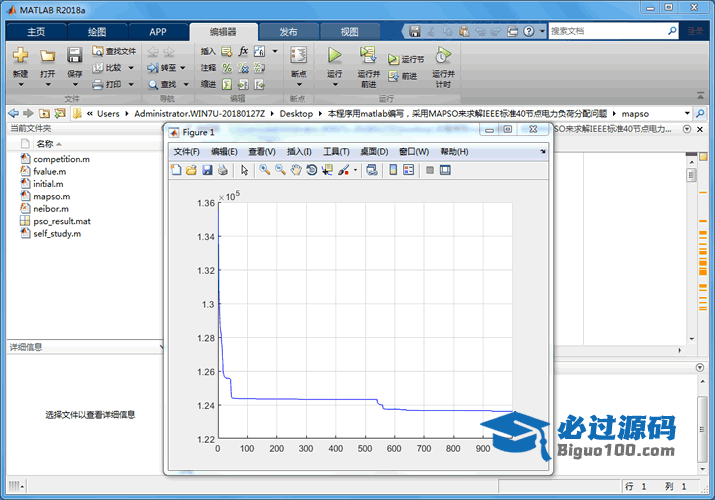Select the Figure zoom in tool
This screenshot has width=715, height=500.
(264, 170)
